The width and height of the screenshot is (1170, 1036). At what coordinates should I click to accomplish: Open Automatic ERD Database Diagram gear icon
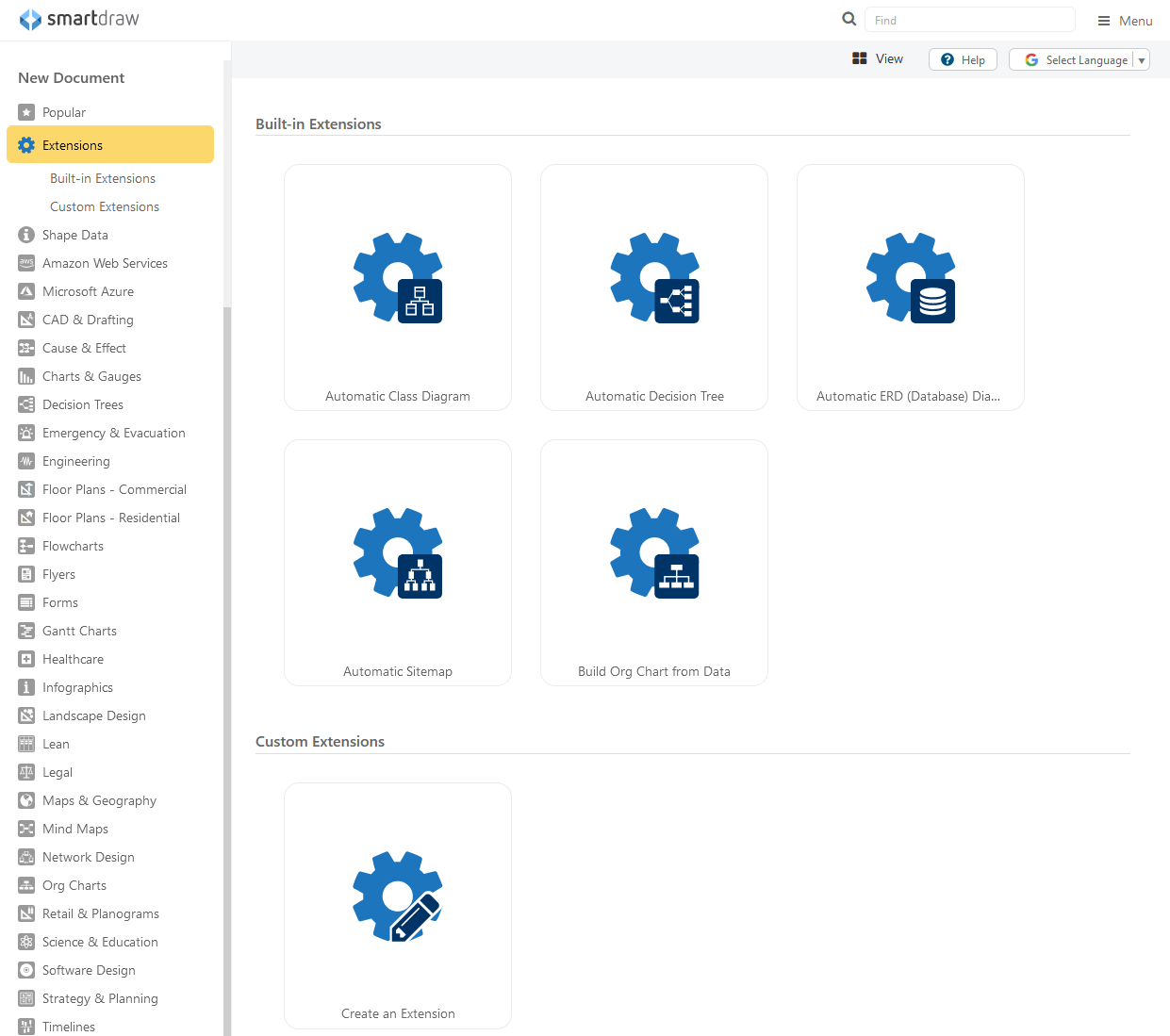(911, 278)
